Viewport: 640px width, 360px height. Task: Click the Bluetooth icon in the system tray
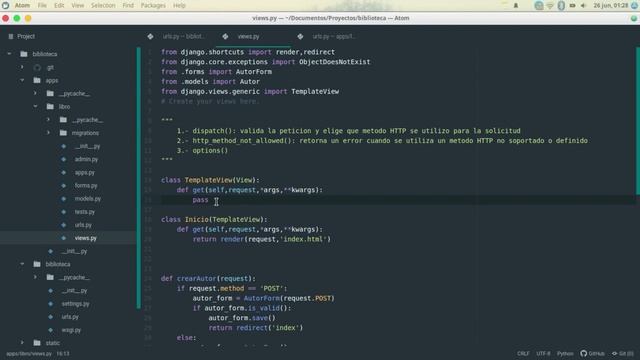pyautogui.click(x=561, y=5)
